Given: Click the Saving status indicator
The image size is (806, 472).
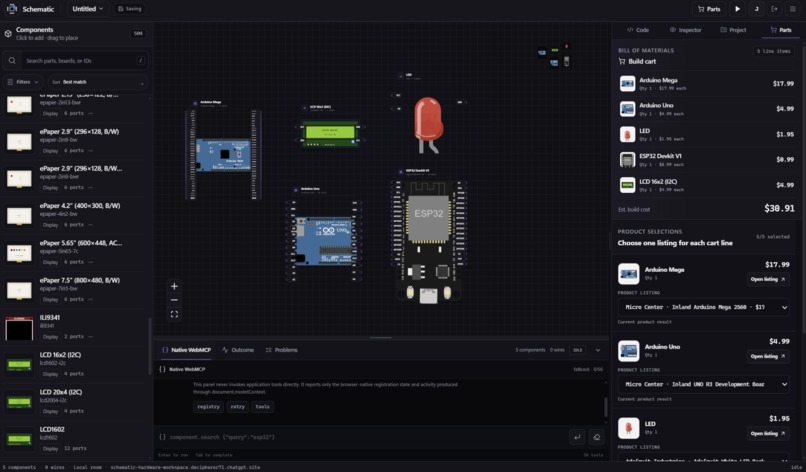Looking at the screenshot, I should coord(130,9).
